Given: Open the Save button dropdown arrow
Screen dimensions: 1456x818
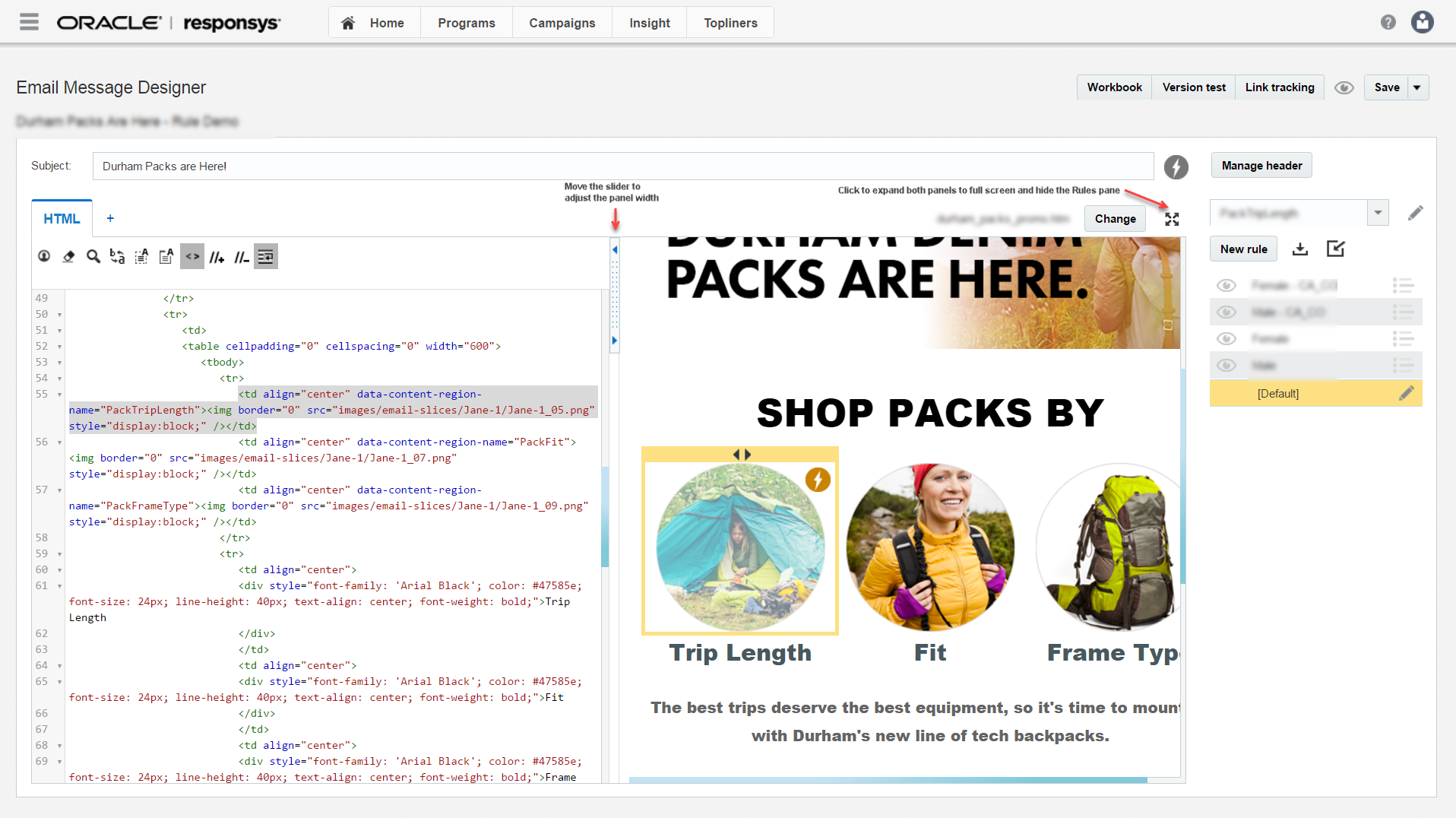Looking at the screenshot, I should [1418, 87].
